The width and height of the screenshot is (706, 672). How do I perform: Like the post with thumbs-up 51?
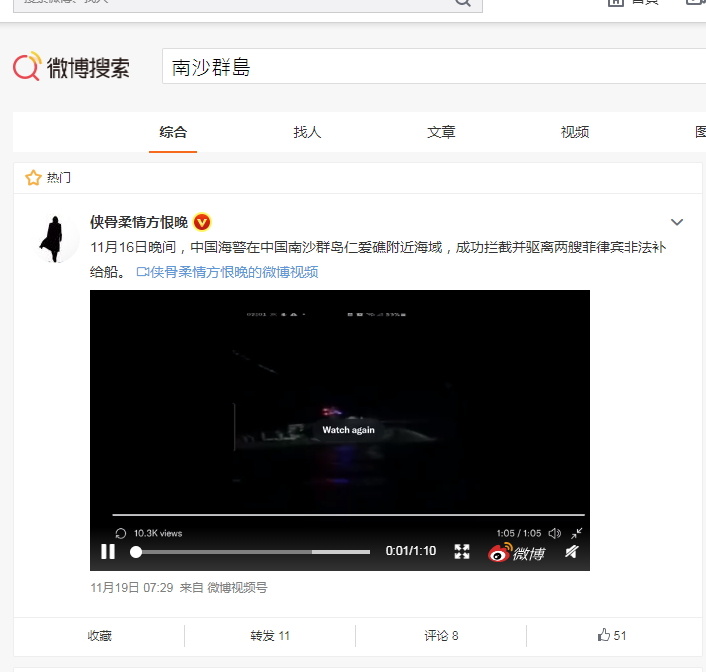(x=611, y=635)
